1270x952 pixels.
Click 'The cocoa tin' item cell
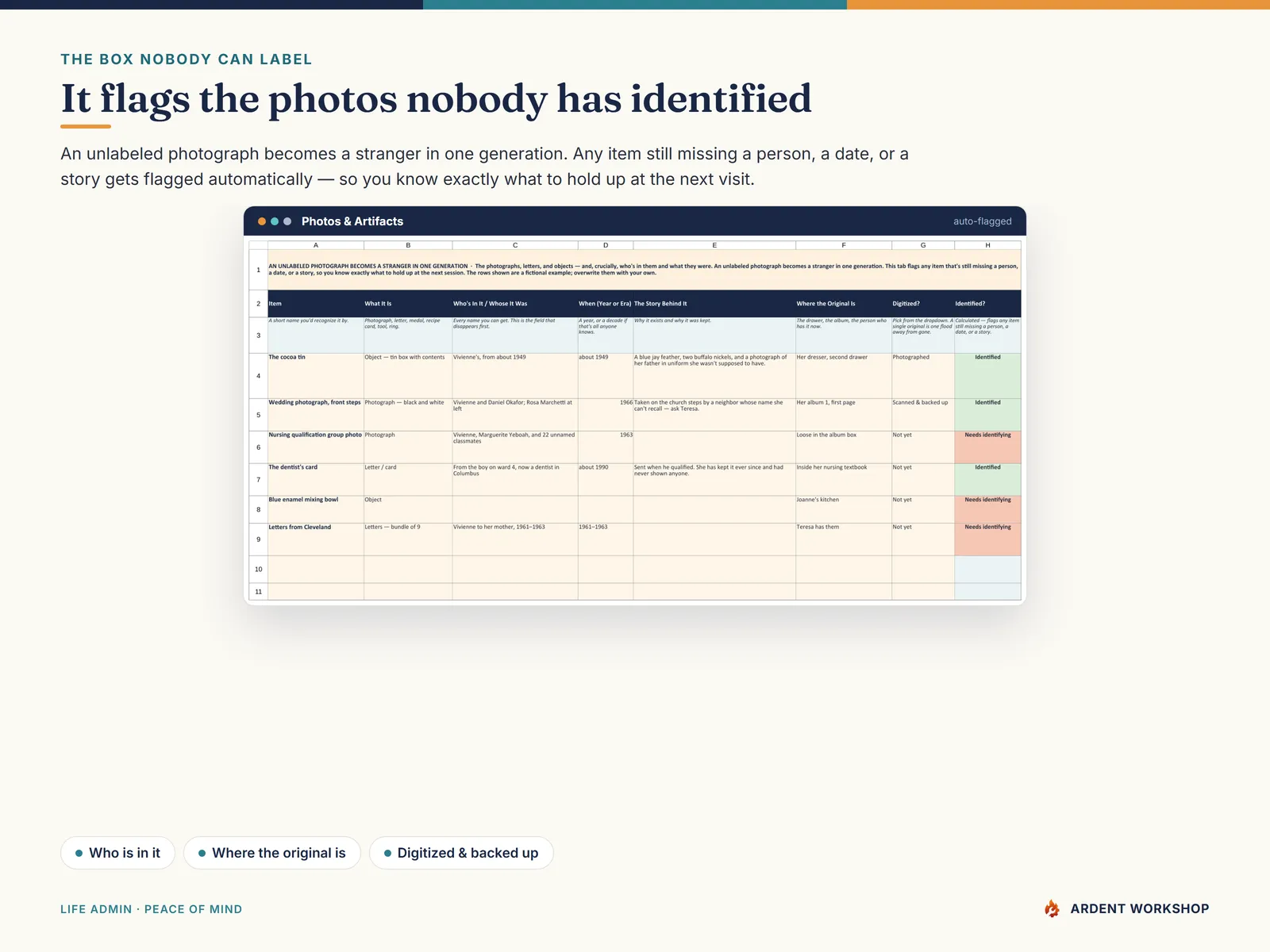tap(316, 375)
